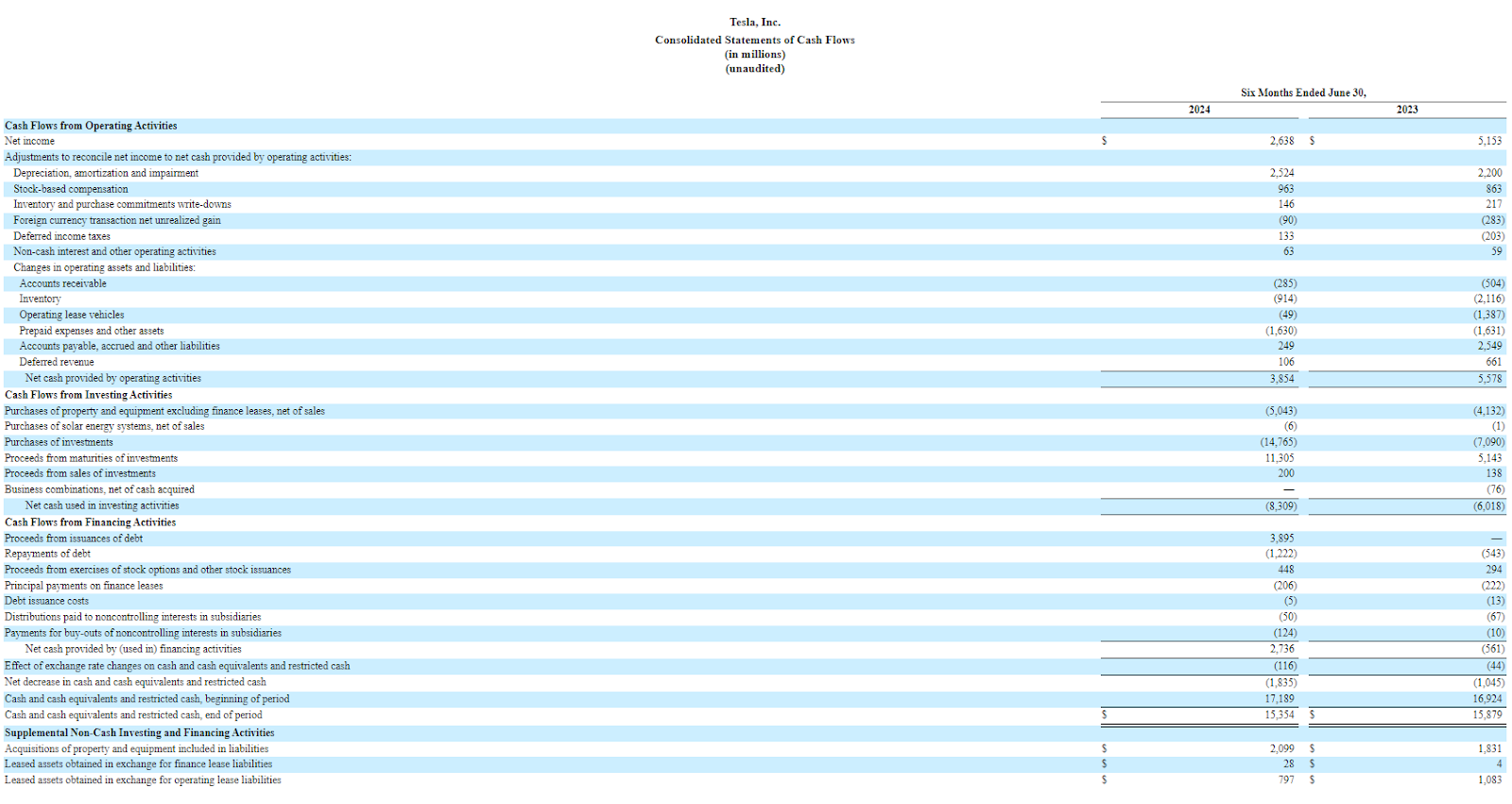Select 'Depreciation, amortization and impairment' label
This screenshot has width=1512, height=804.
[106, 173]
